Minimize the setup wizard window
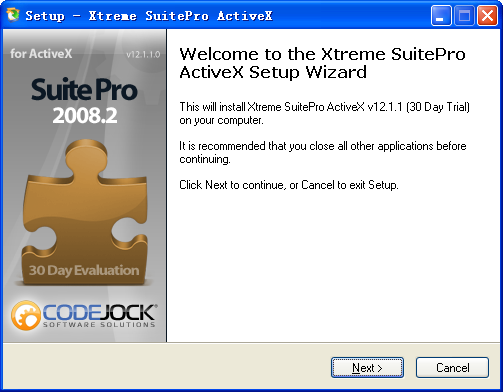 click(x=441, y=16)
